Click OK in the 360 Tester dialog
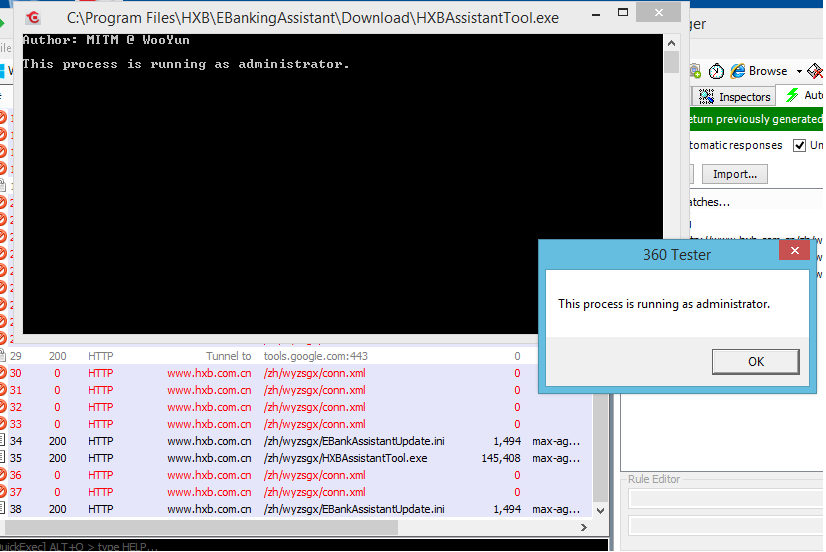This screenshot has width=826, height=552. (755, 362)
